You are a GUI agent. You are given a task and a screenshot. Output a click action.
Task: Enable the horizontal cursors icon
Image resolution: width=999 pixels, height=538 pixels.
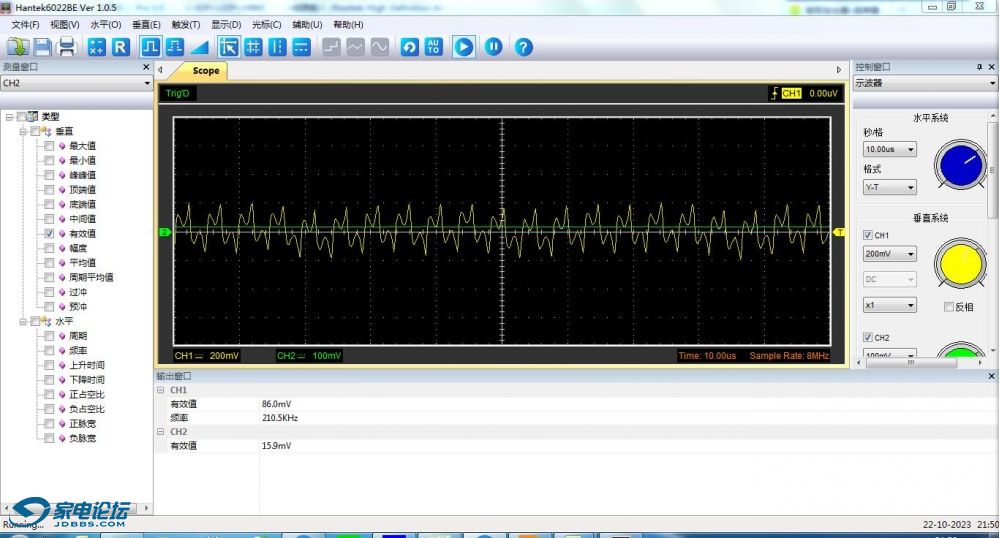301,47
